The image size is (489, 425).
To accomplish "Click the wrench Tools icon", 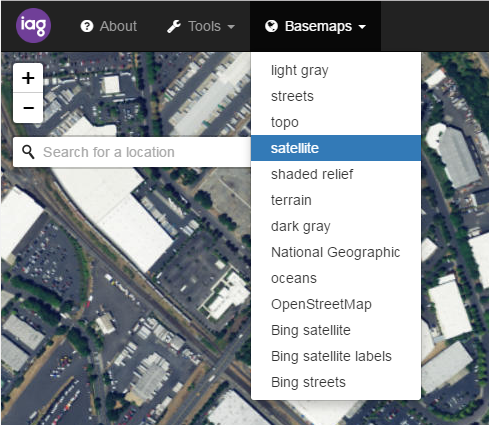I will [174, 26].
